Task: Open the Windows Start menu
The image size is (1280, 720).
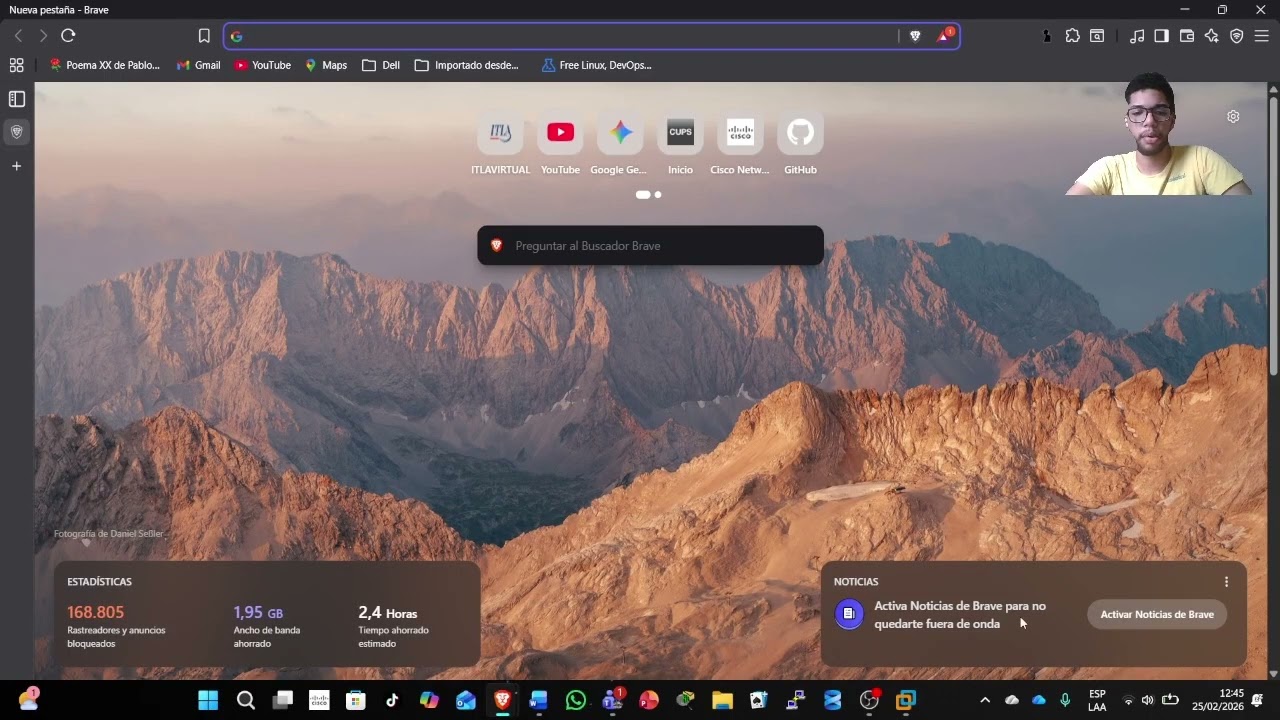Action: coord(208,700)
